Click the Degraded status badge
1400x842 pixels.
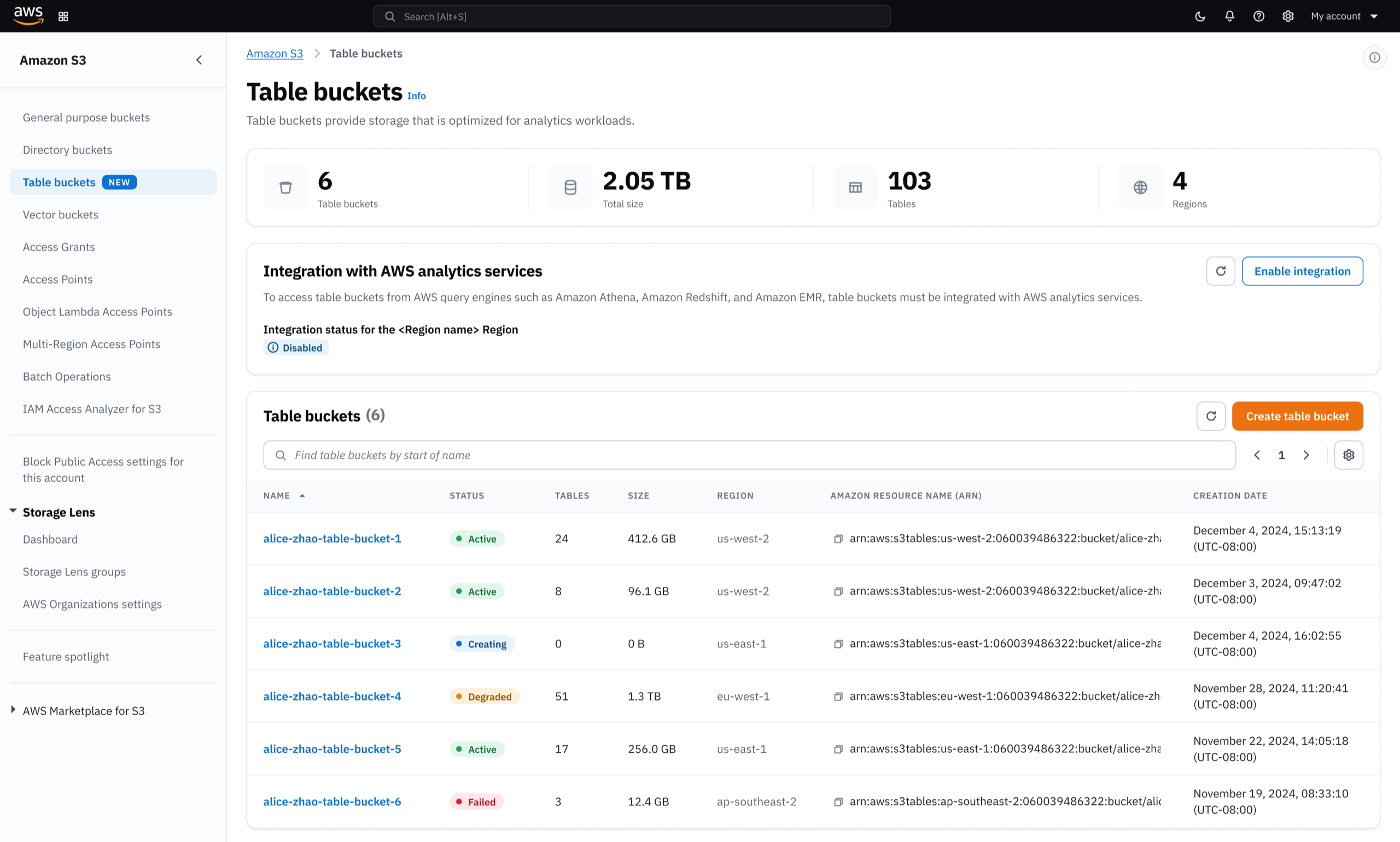[x=484, y=697]
